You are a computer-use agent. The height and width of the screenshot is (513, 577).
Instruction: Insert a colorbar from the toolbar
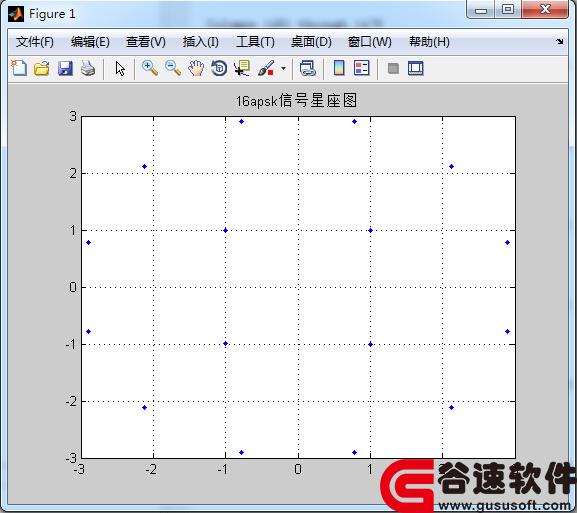click(339, 68)
